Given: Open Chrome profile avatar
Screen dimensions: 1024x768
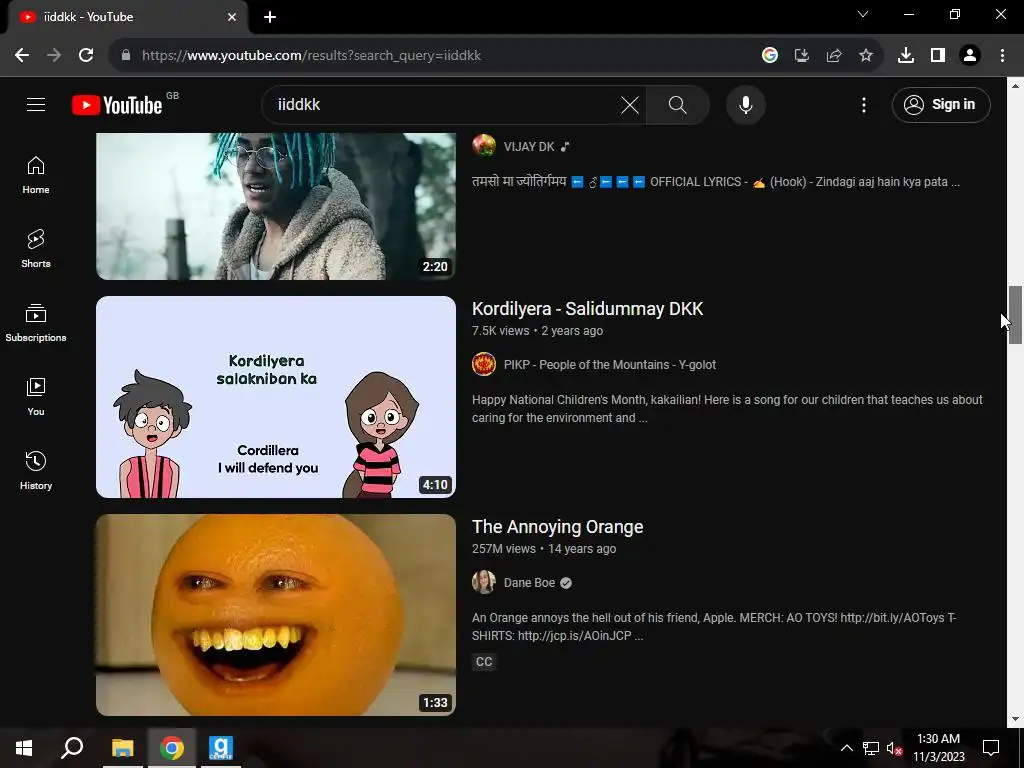Looking at the screenshot, I should [x=970, y=56].
